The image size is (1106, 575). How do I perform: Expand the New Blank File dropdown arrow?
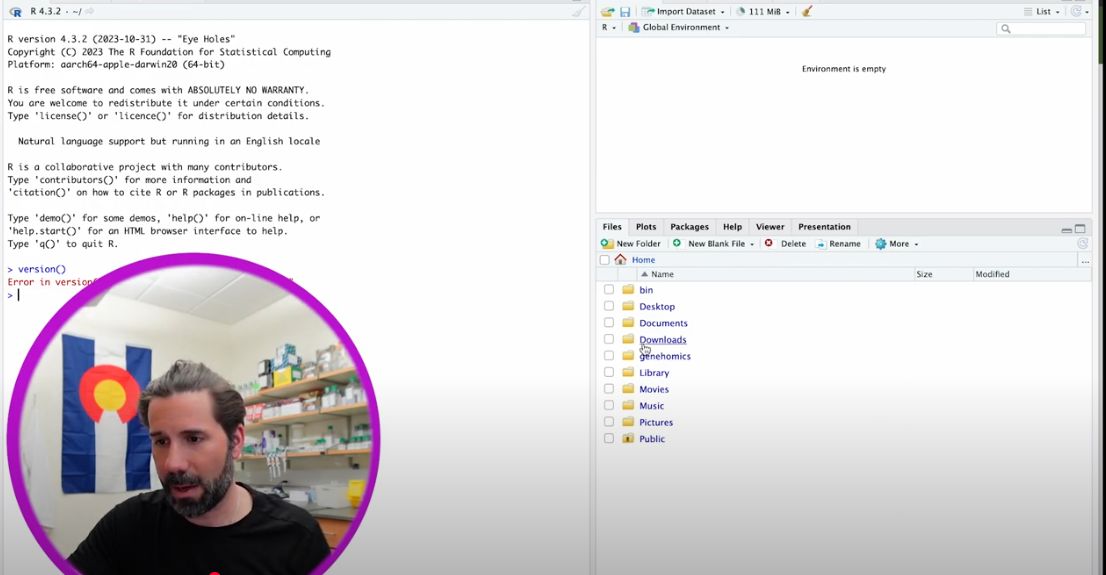[752, 244]
